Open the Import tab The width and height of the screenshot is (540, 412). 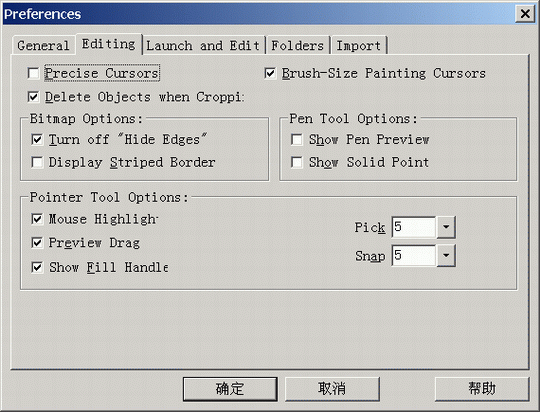pyautogui.click(x=359, y=45)
